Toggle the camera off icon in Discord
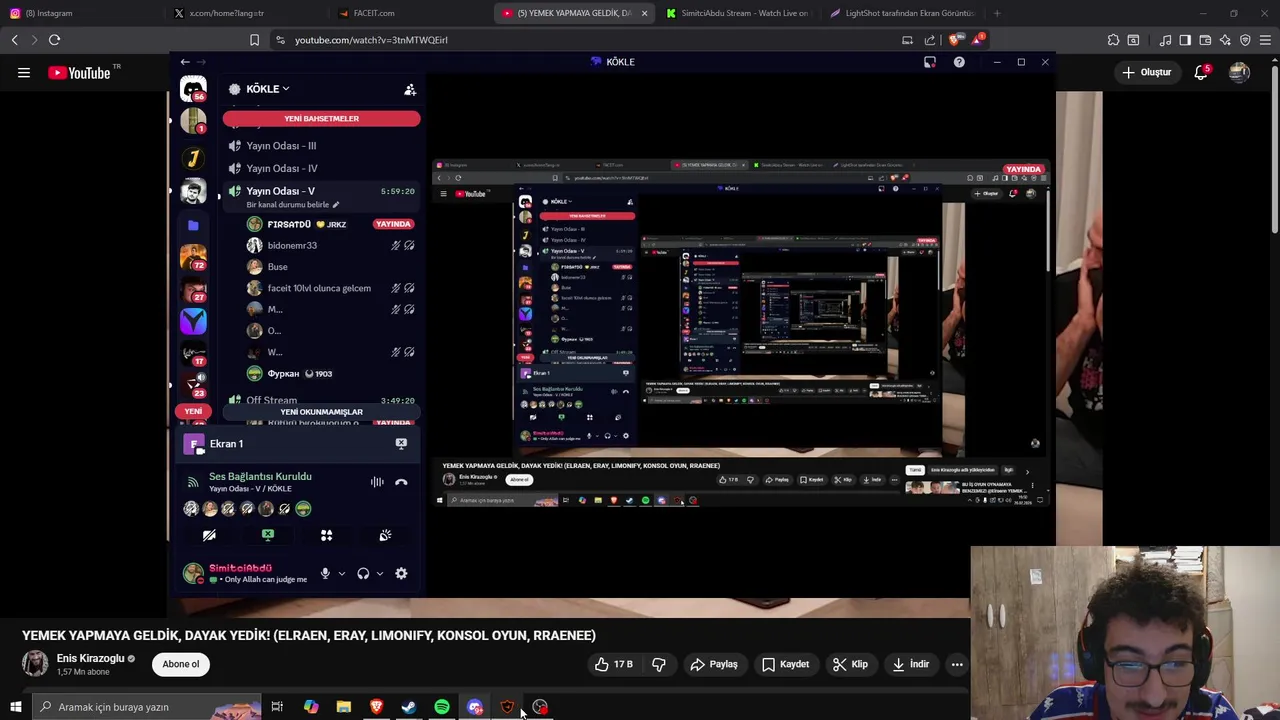Screen dimensions: 1280x720 pos(209,536)
